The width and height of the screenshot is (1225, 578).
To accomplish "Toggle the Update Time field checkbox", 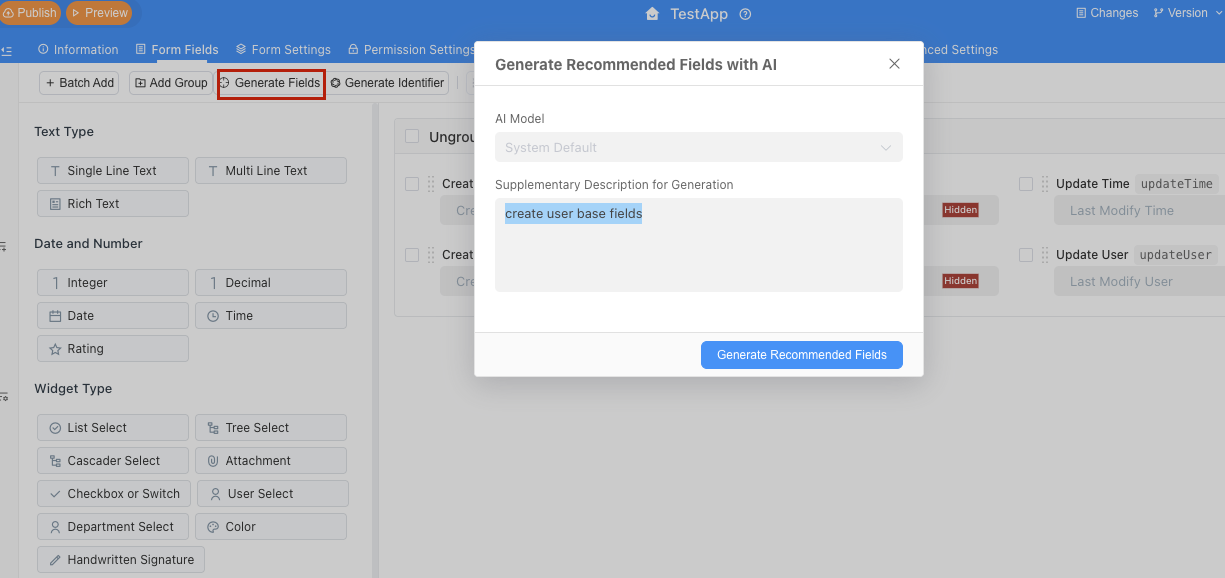I will [x=1026, y=184].
